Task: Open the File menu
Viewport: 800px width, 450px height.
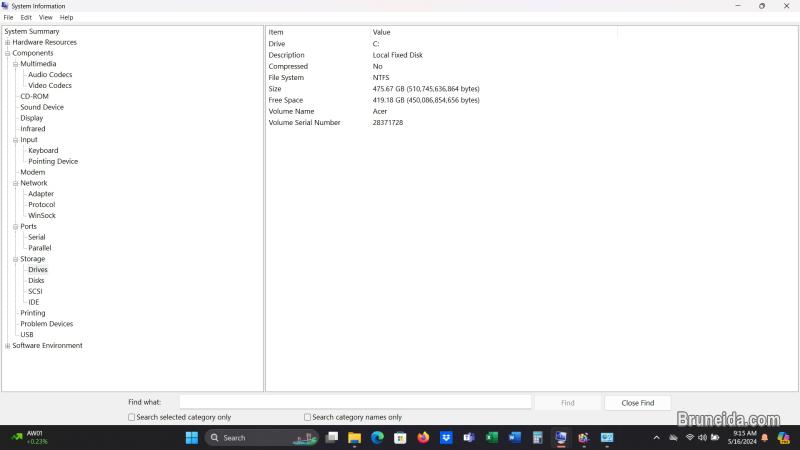Action: pos(8,17)
